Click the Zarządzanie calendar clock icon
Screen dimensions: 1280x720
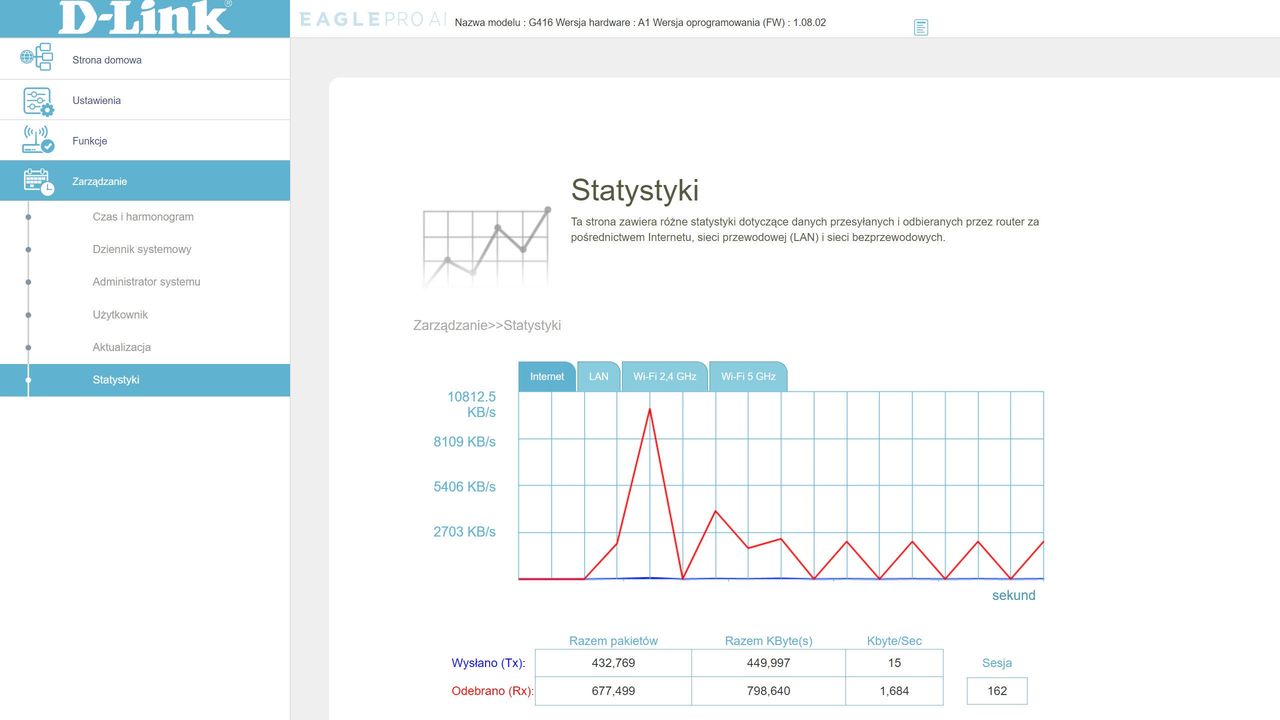point(38,181)
